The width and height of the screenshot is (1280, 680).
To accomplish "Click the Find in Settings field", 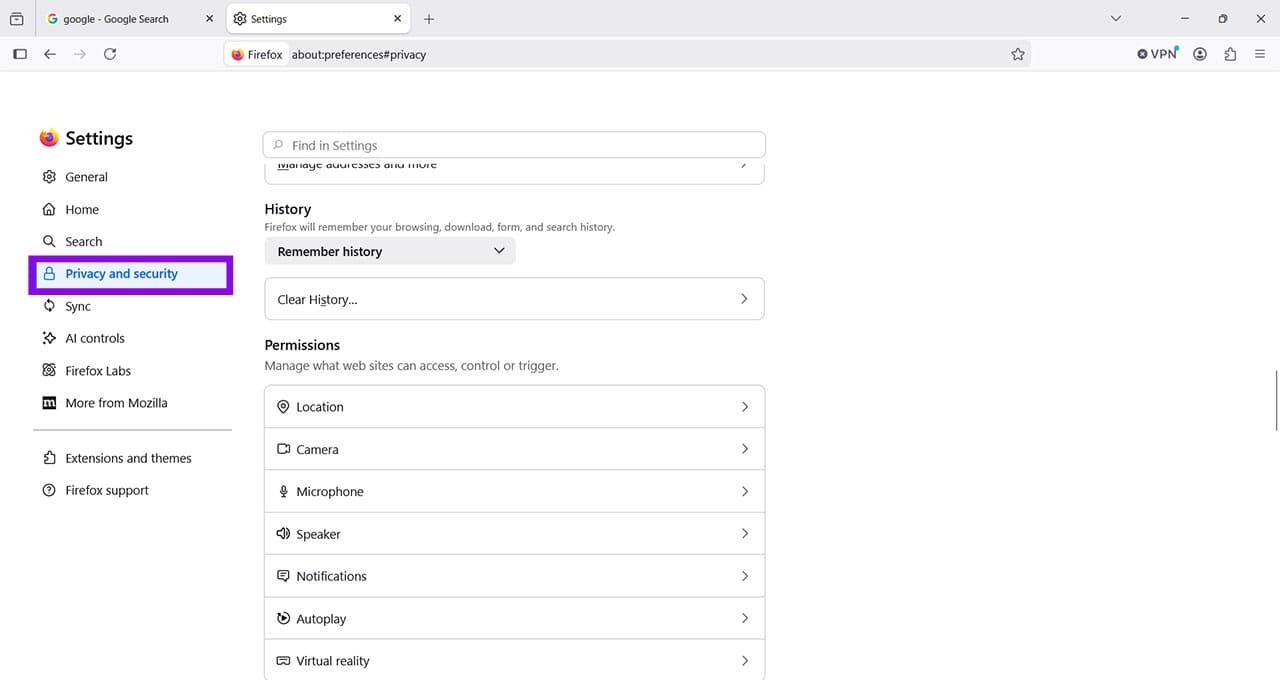I will (514, 145).
